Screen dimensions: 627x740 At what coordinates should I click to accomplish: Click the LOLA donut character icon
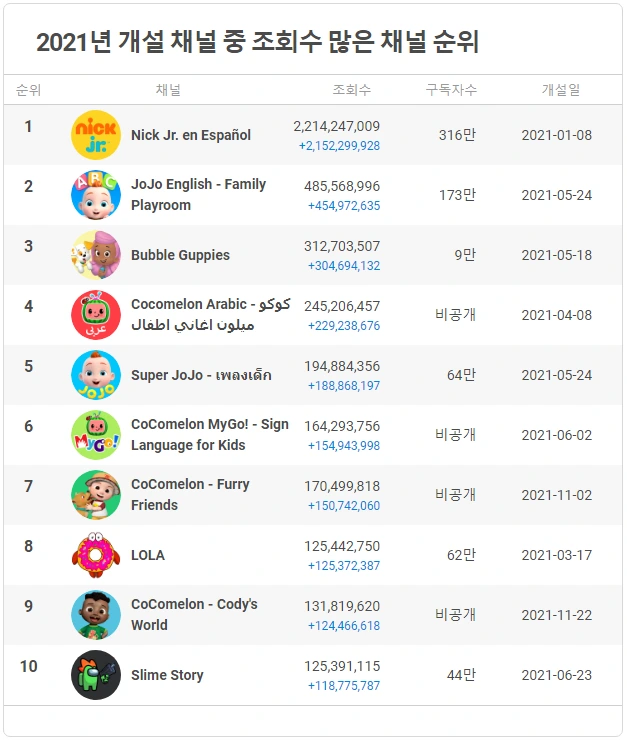click(96, 555)
